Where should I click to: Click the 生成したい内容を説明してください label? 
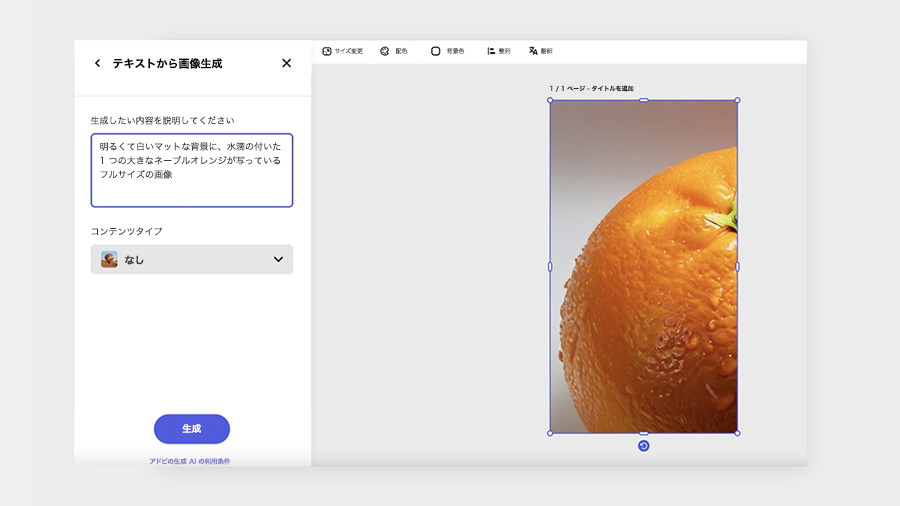click(x=162, y=120)
